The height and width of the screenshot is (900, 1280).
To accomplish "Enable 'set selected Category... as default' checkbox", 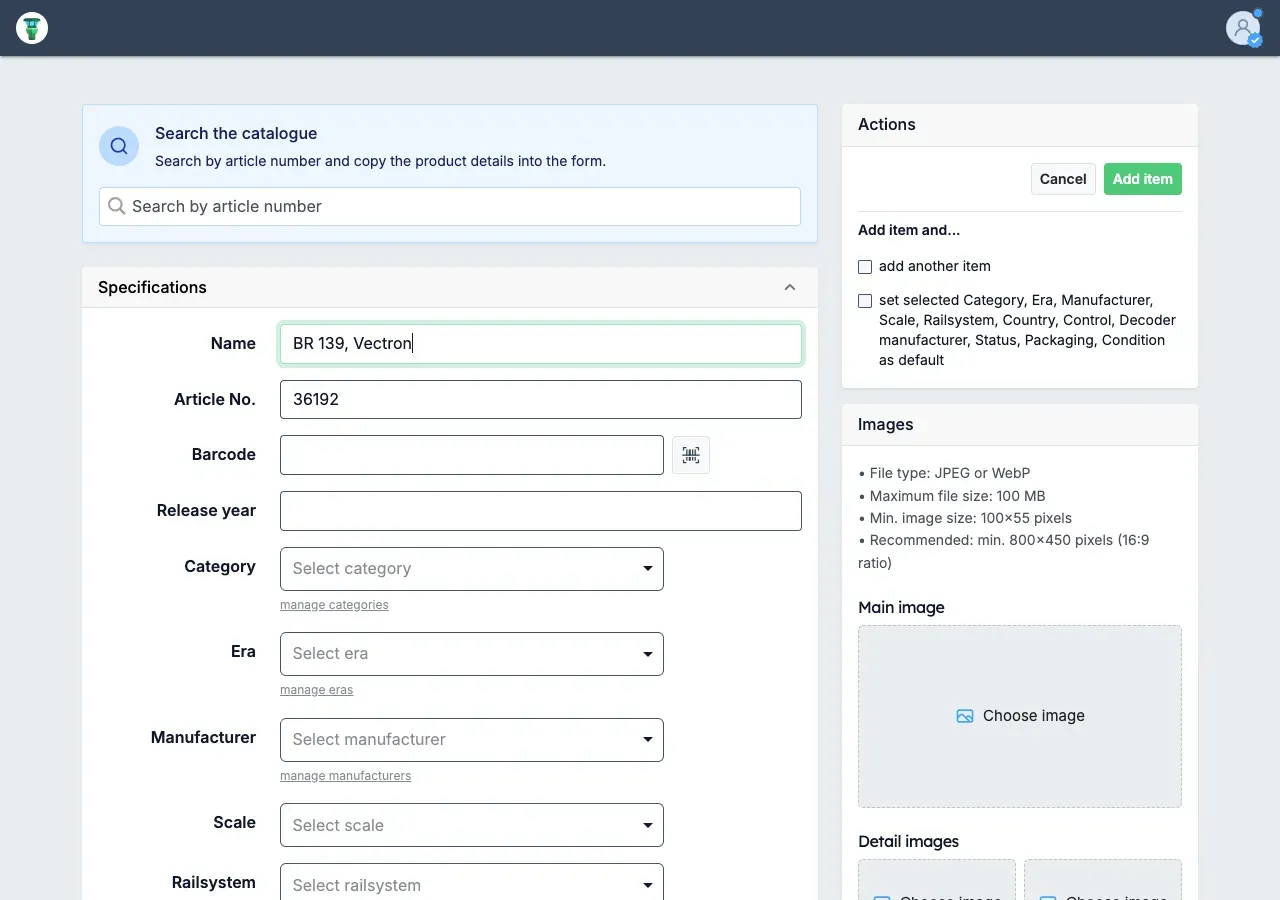I will (865, 301).
